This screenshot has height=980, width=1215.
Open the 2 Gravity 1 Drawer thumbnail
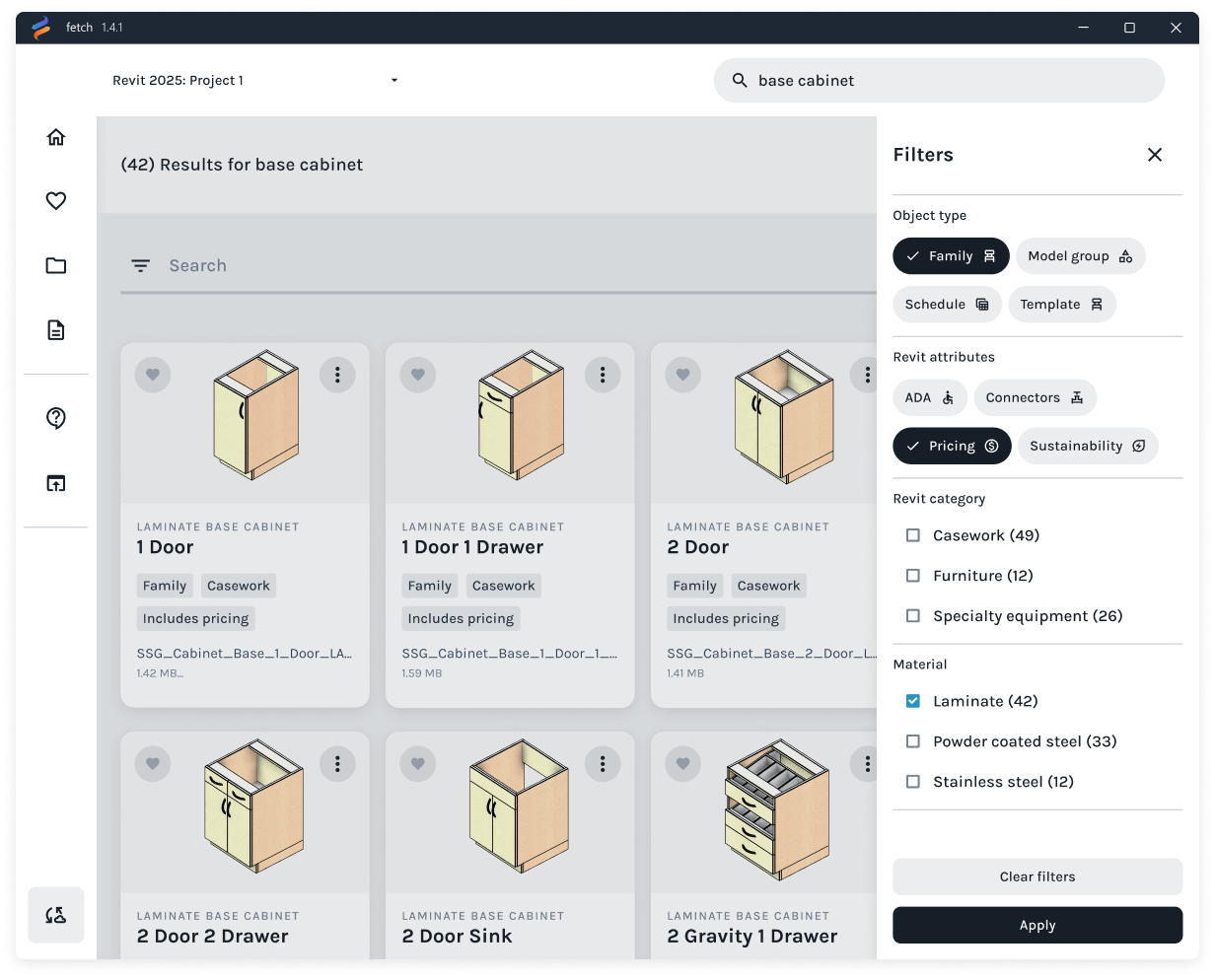[777, 809]
